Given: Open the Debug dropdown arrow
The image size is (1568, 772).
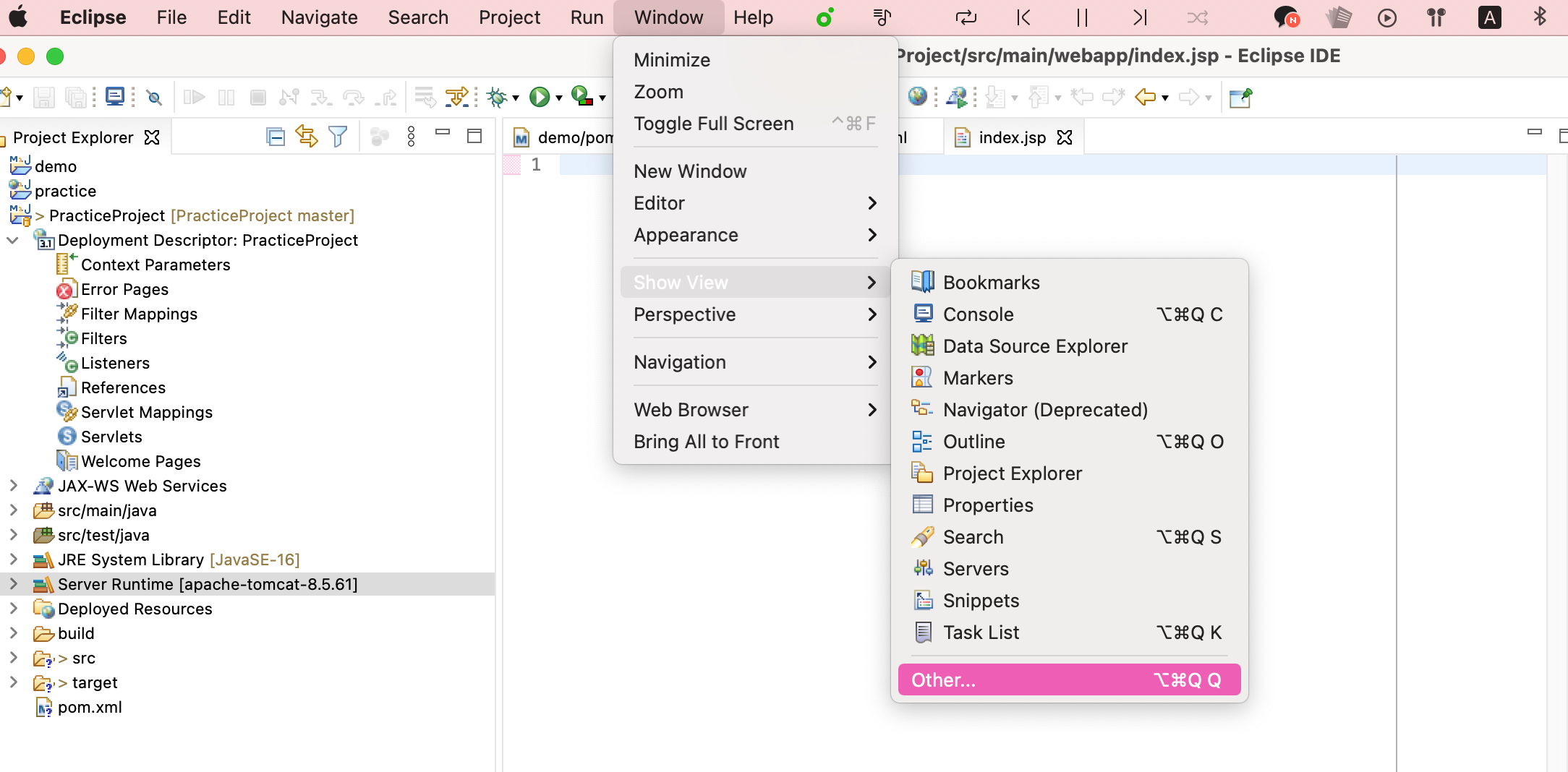Looking at the screenshot, I should 516,98.
